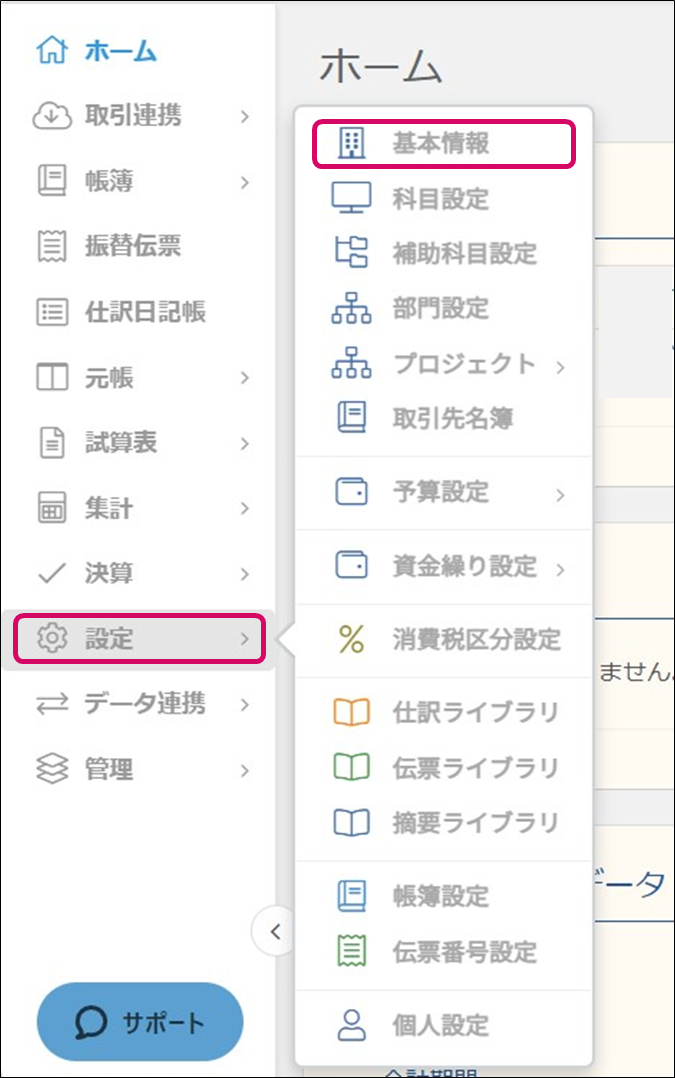
Task: Expand the プロジェクト submenu chevron
Action: [x=560, y=366]
